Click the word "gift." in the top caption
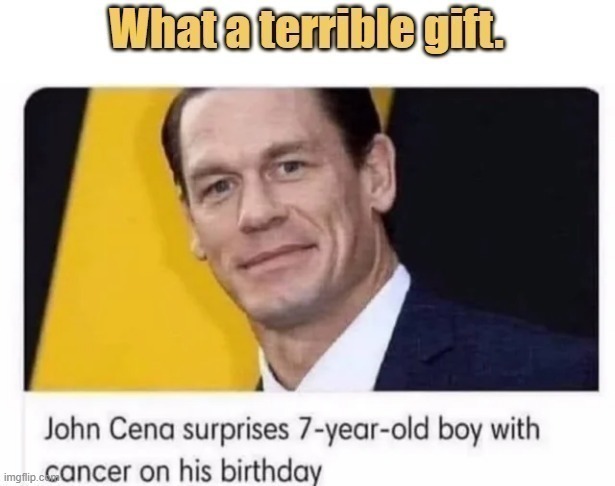The width and height of the screenshot is (615, 486). coord(466,30)
